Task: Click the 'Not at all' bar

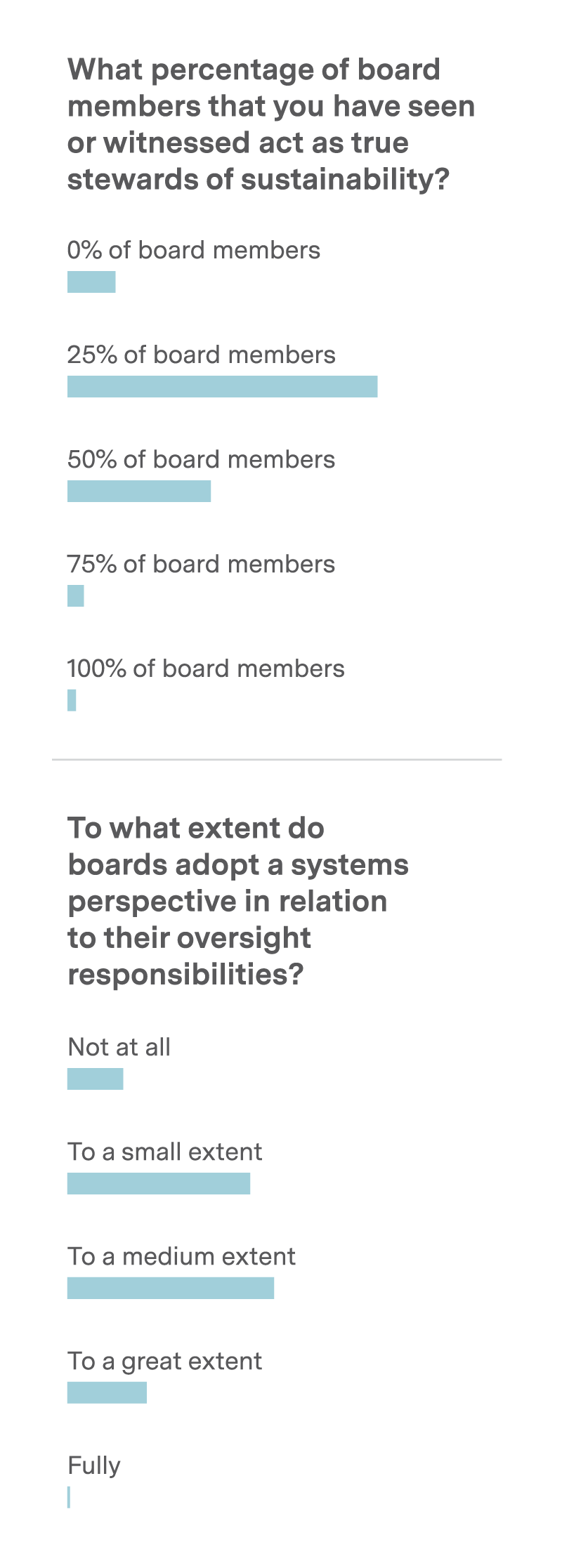Action: pos(96,1079)
